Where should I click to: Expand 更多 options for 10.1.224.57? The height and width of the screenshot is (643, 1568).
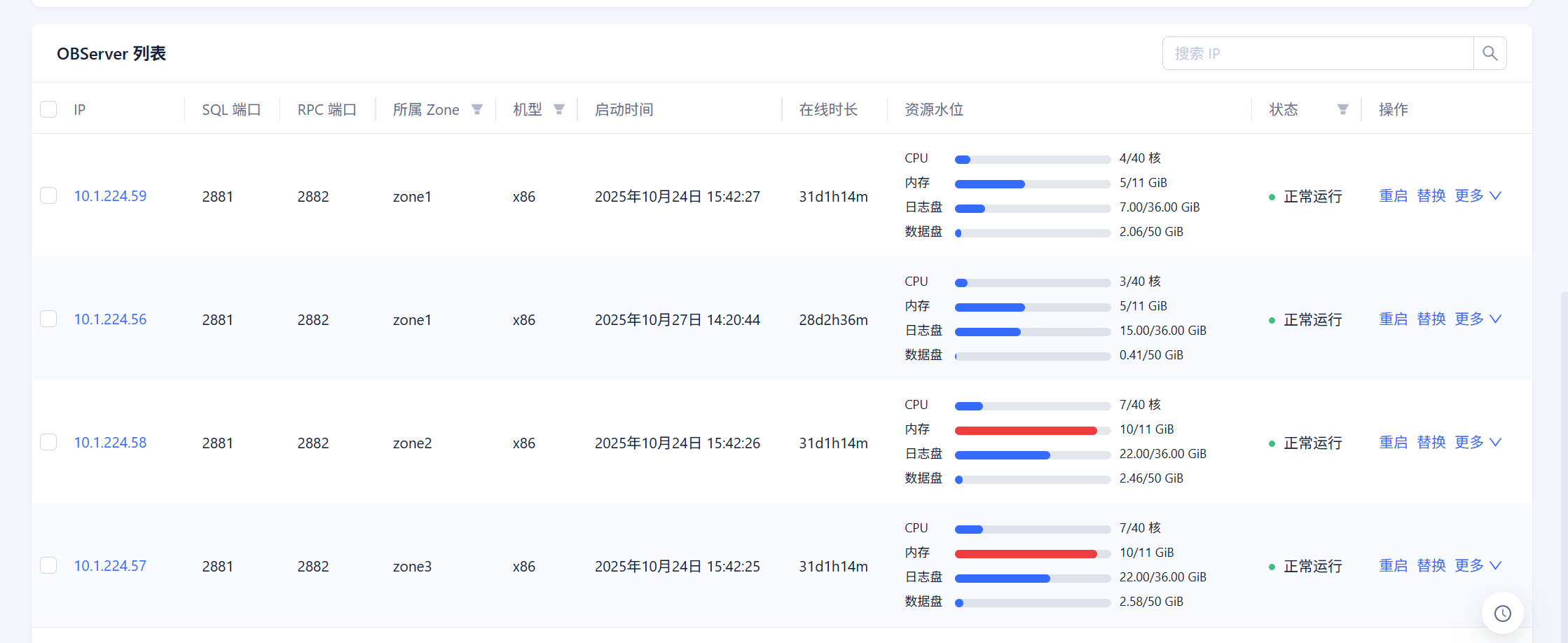tap(1478, 565)
